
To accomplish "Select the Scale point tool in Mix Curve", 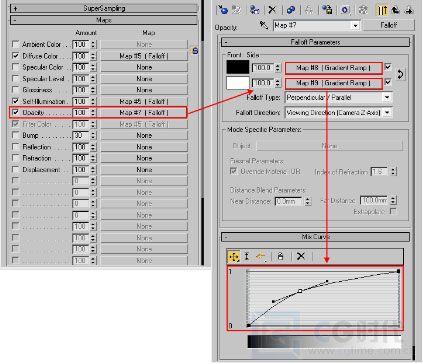I will point(246,256).
